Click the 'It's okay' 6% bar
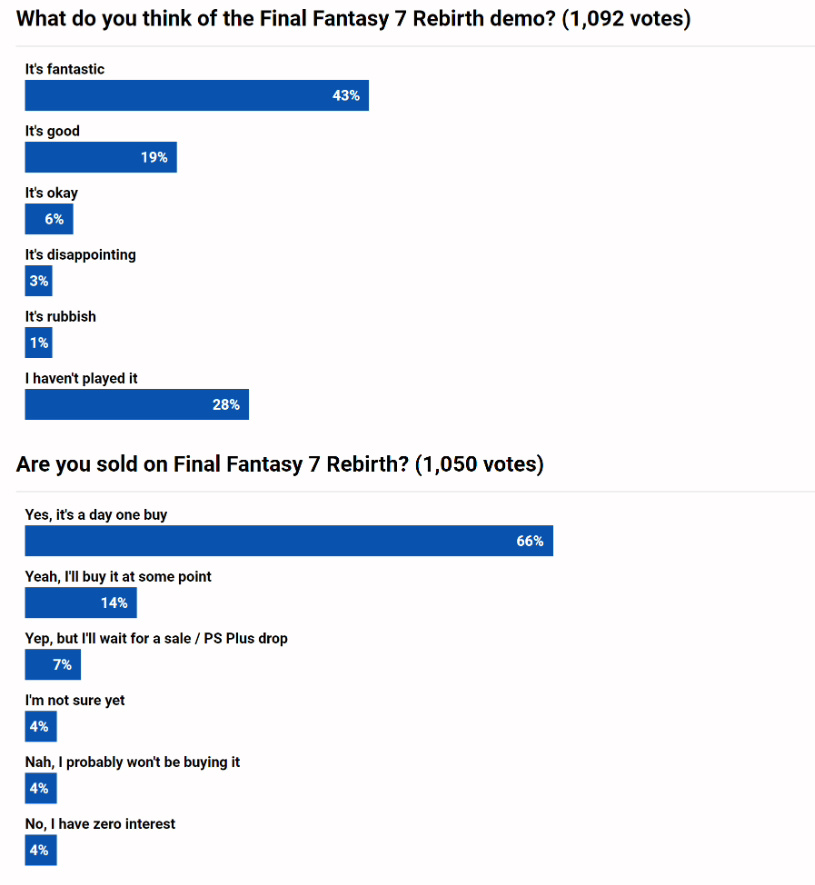The image size is (815, 885). 49,219
